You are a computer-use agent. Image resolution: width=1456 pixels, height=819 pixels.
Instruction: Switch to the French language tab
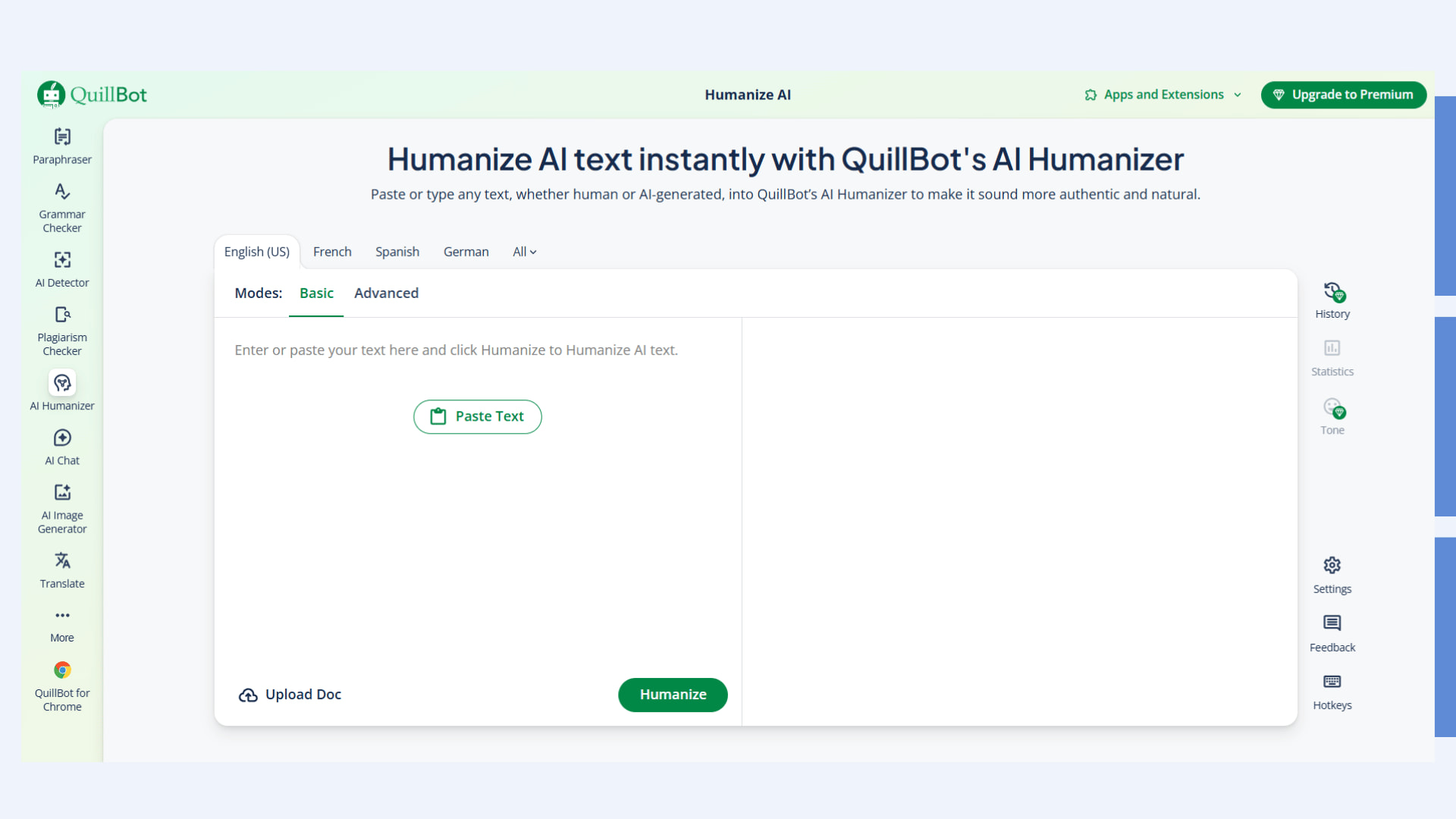point(332,251)
